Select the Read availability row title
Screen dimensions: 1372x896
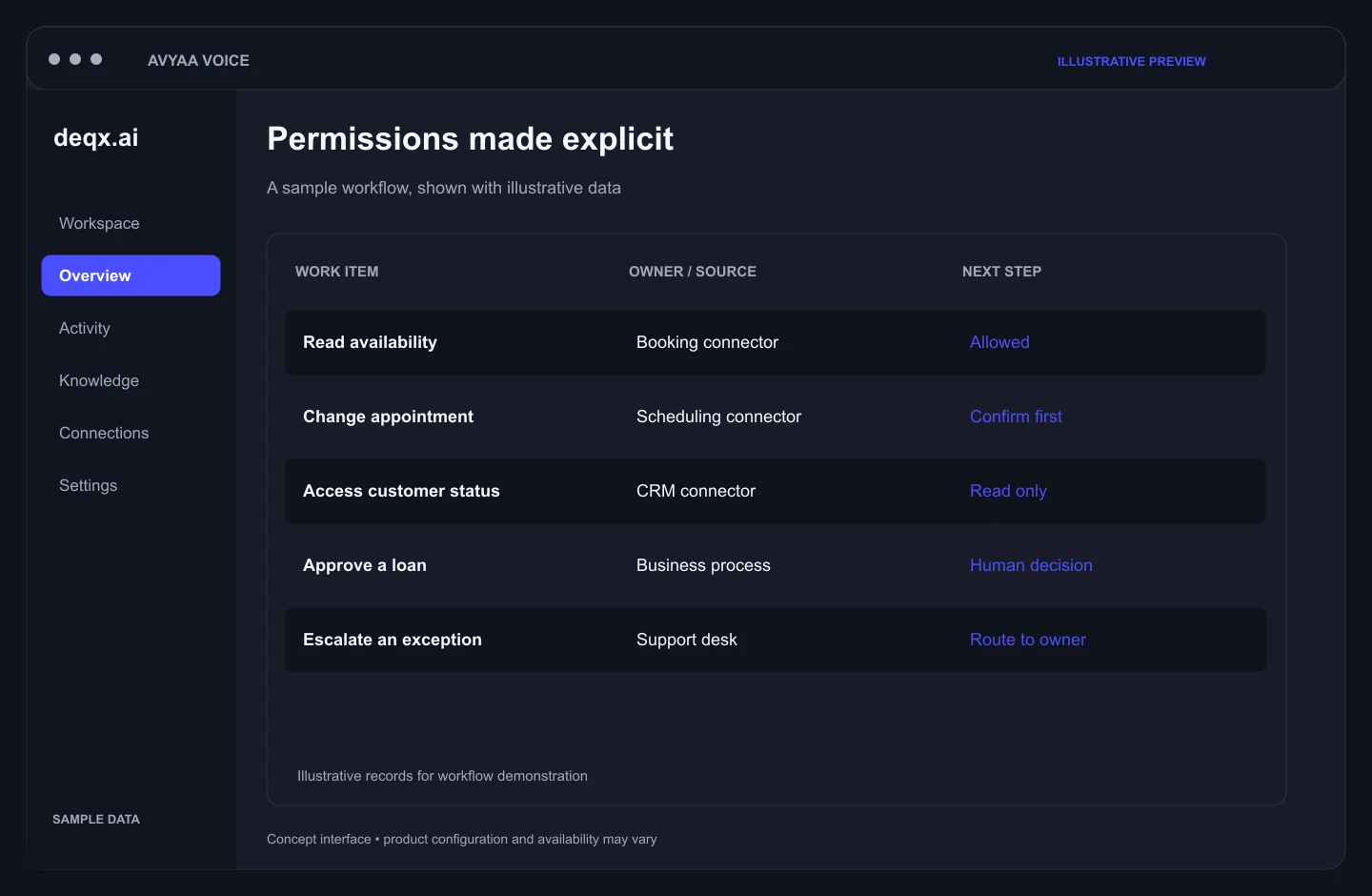[370, 342]
